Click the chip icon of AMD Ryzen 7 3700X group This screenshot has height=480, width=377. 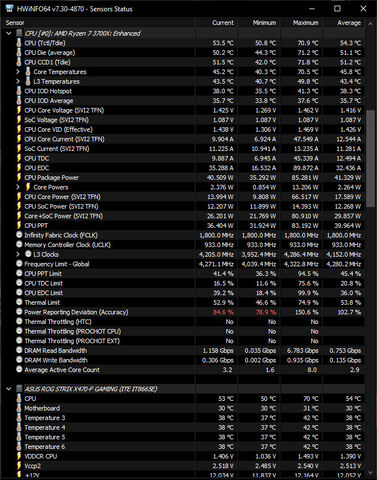pyautogui.click(x=19, y=33)
